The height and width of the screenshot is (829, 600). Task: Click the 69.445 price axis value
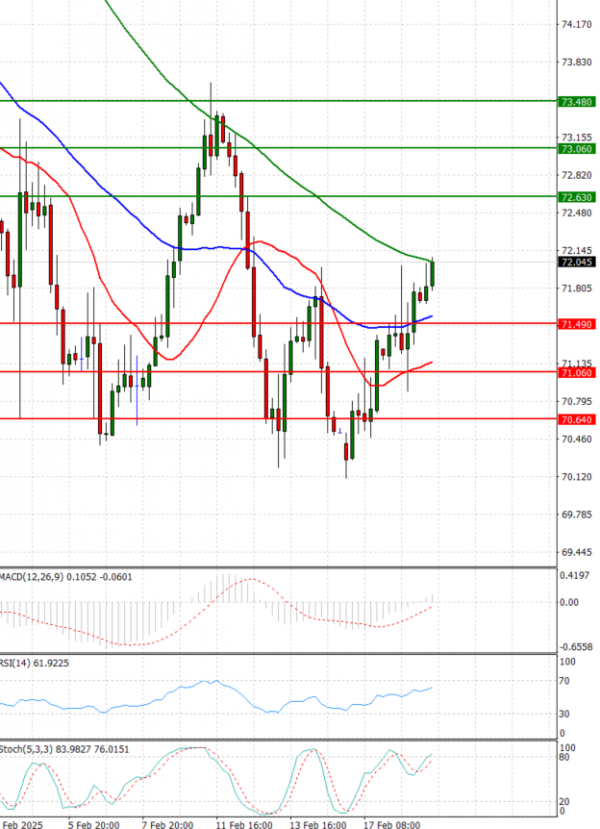pos(577,552)
